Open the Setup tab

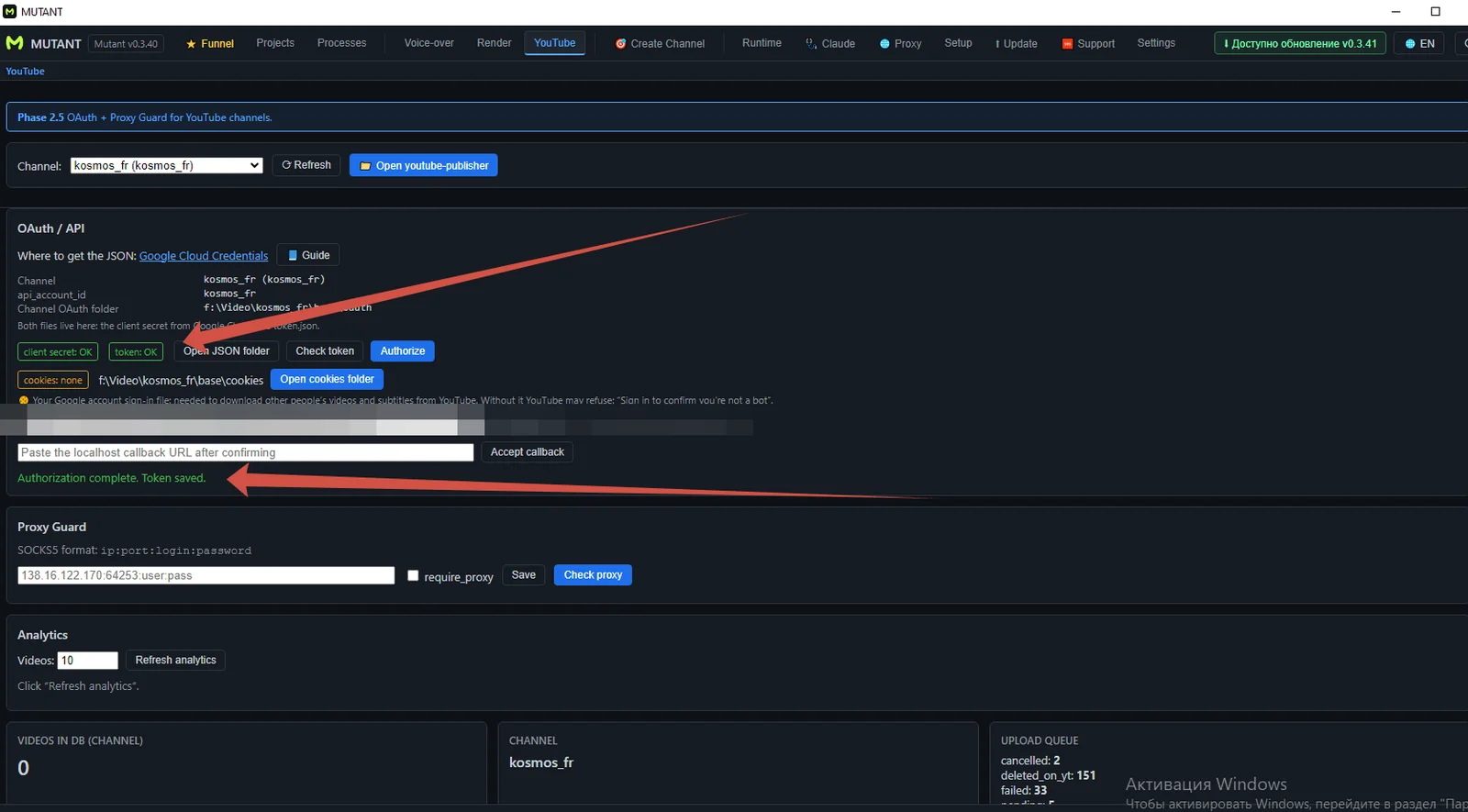pyautogui.click(x=958, y=43)
